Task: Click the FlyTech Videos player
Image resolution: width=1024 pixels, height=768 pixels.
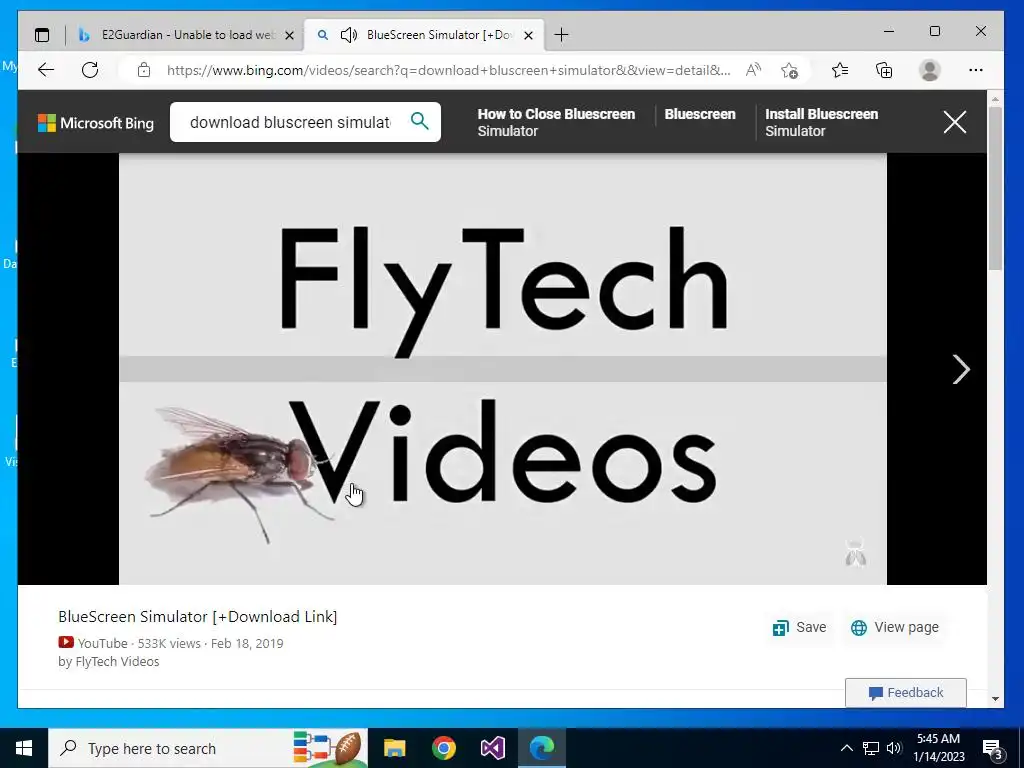Action: coord(503,369)
